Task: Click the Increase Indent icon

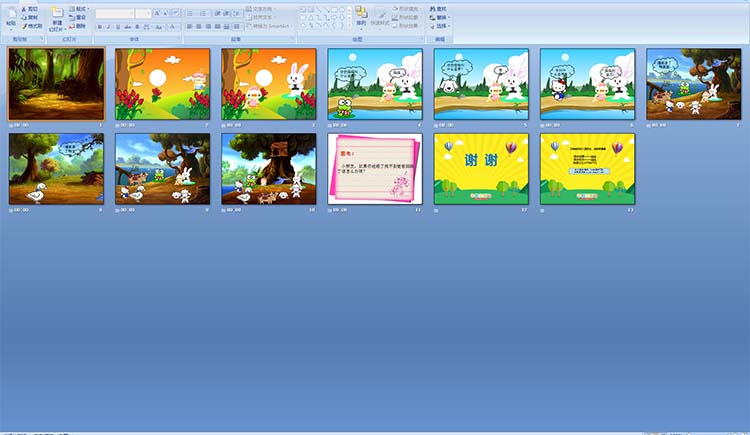Action: click(227, 13)
